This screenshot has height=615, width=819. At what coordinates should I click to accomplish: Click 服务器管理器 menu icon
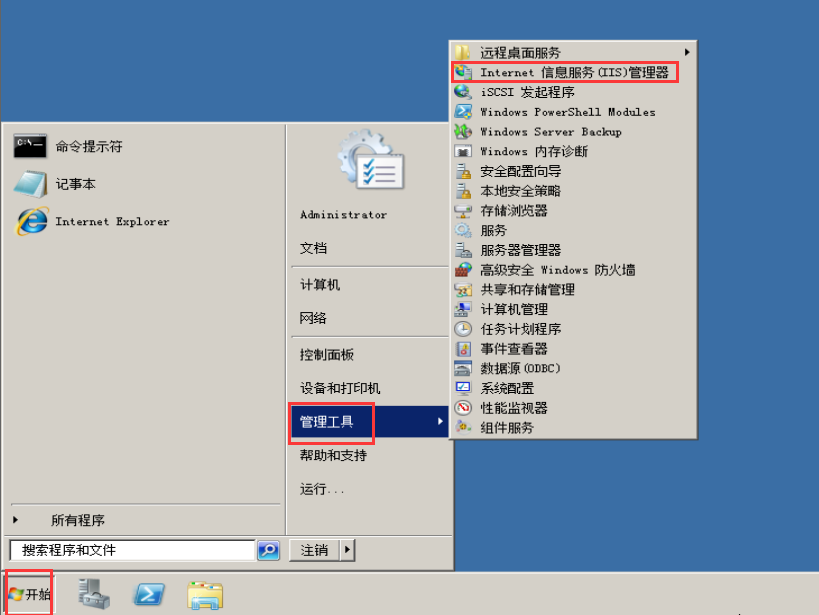tap(463, 250)
